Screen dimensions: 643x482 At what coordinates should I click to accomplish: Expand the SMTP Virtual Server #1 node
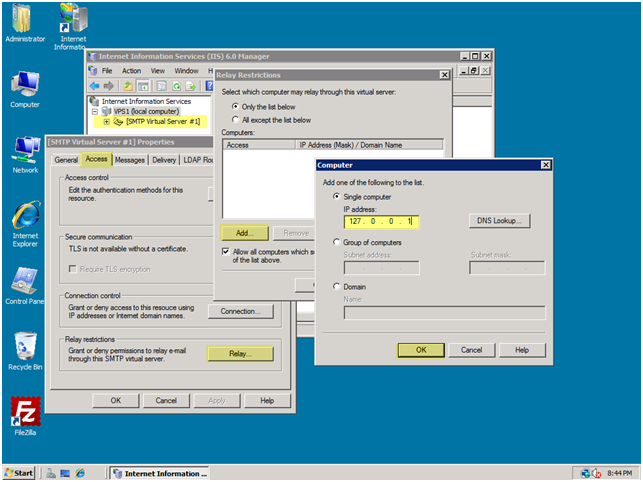point(106,121)
